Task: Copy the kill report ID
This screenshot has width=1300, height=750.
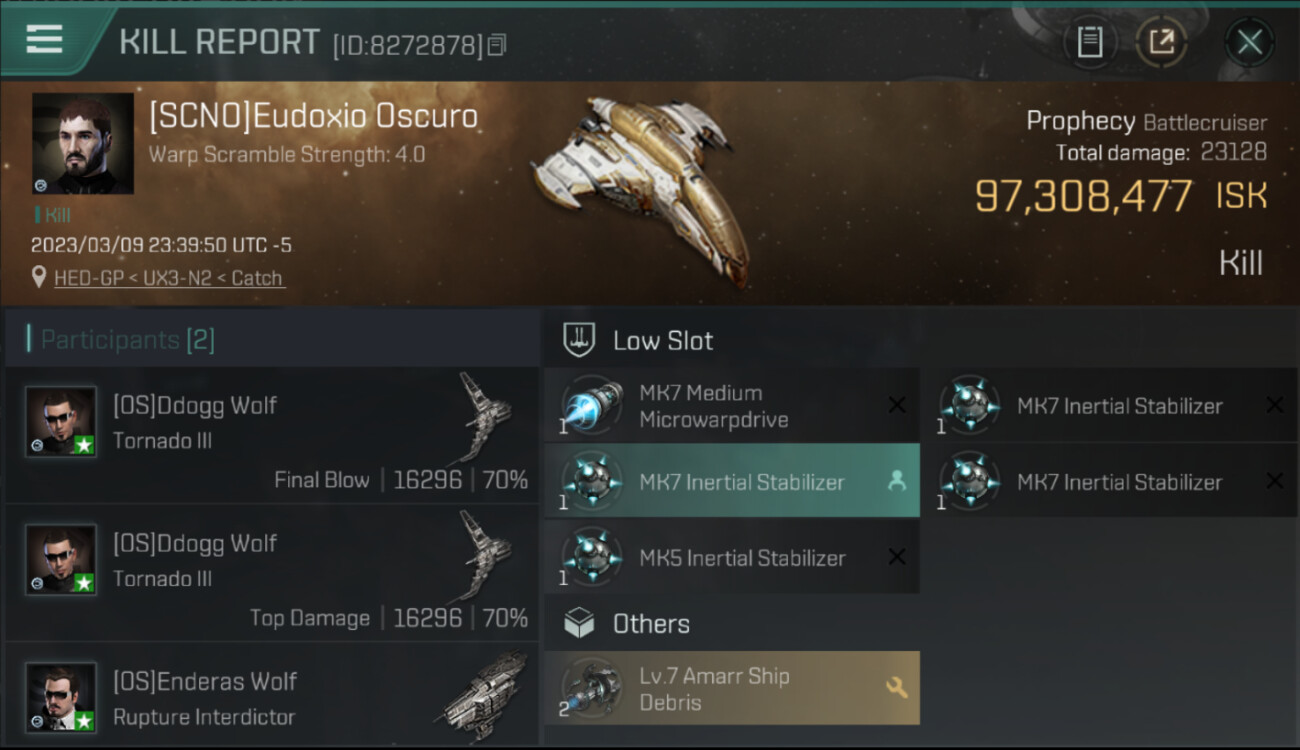Action: tap(497, 45)
